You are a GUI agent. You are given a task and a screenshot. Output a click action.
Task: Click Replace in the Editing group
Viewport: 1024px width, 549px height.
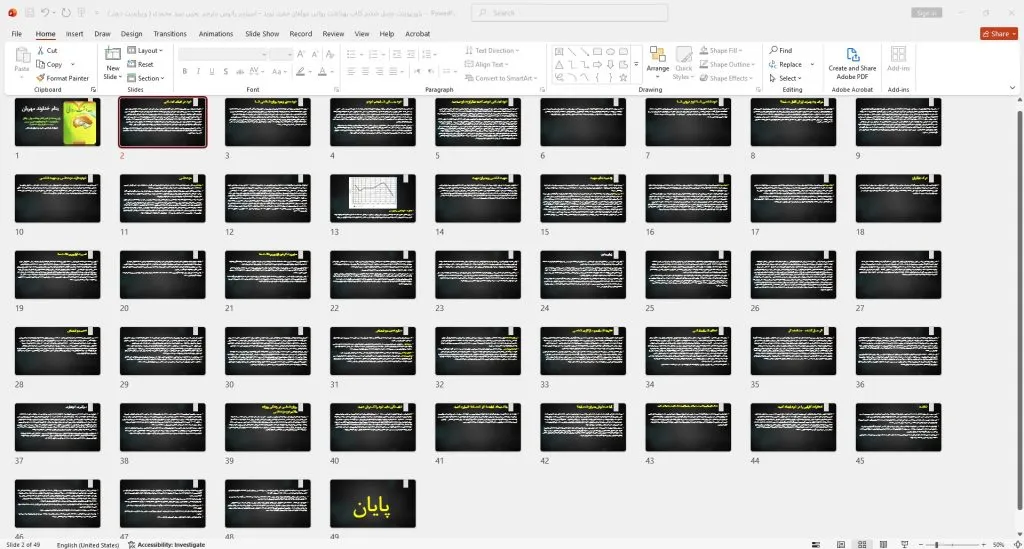[x=786, y=65]
